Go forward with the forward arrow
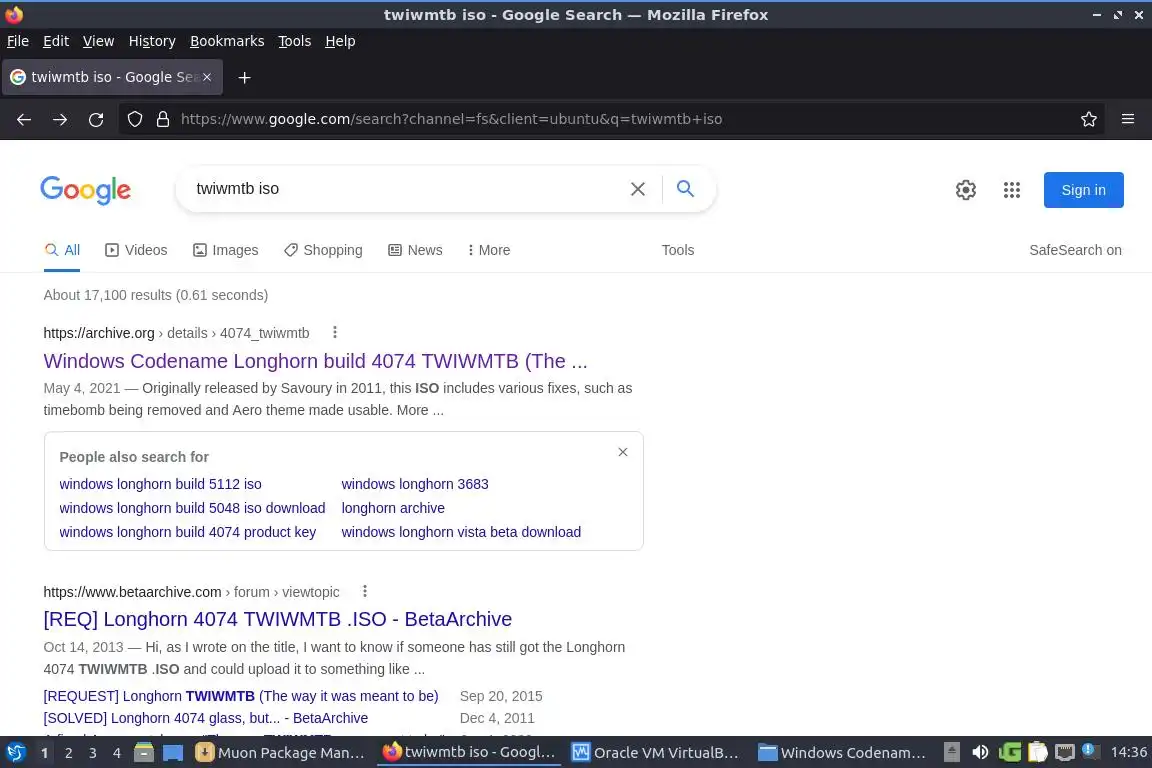 (60, 119)
